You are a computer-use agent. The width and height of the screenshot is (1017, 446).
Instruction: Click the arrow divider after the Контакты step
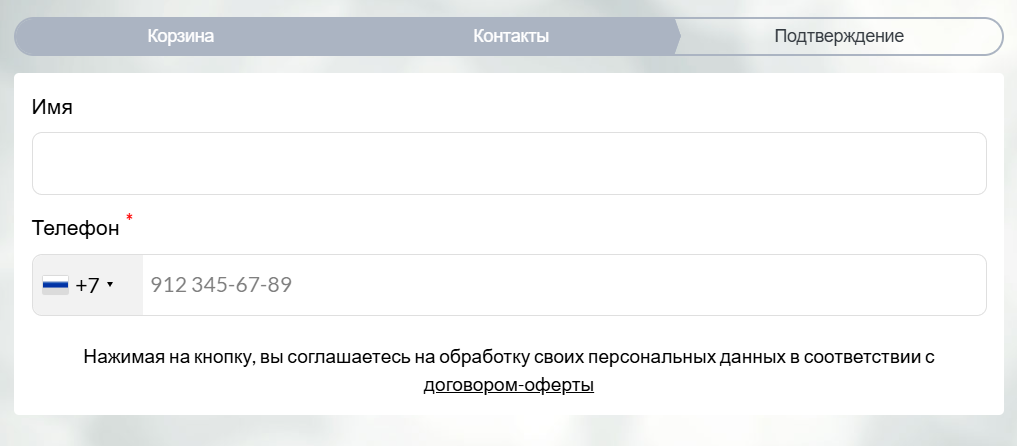click(x=678, y=36)
